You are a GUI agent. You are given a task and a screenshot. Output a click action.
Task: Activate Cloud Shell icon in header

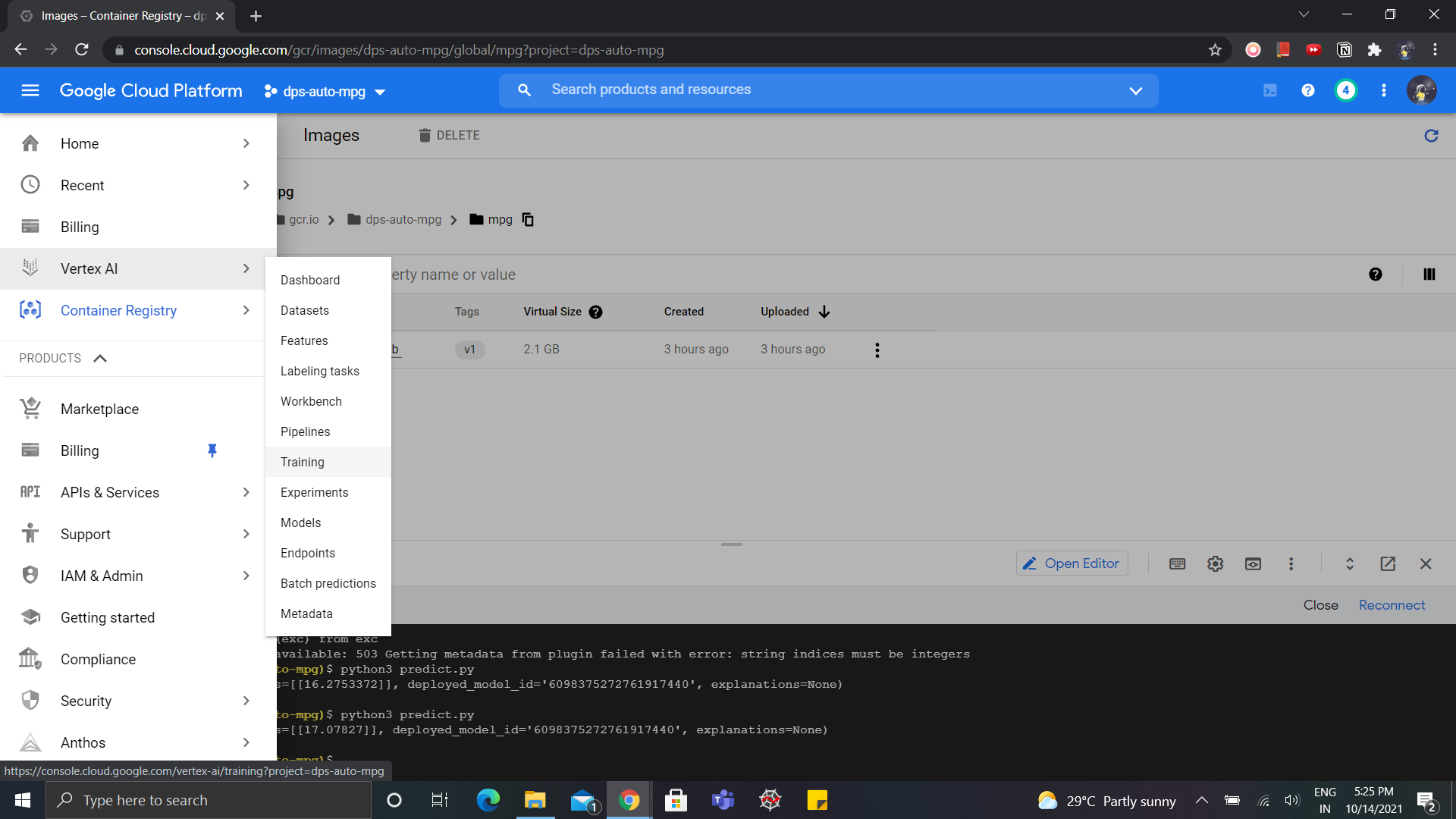pyautogui.click(x=1270, y=91)
